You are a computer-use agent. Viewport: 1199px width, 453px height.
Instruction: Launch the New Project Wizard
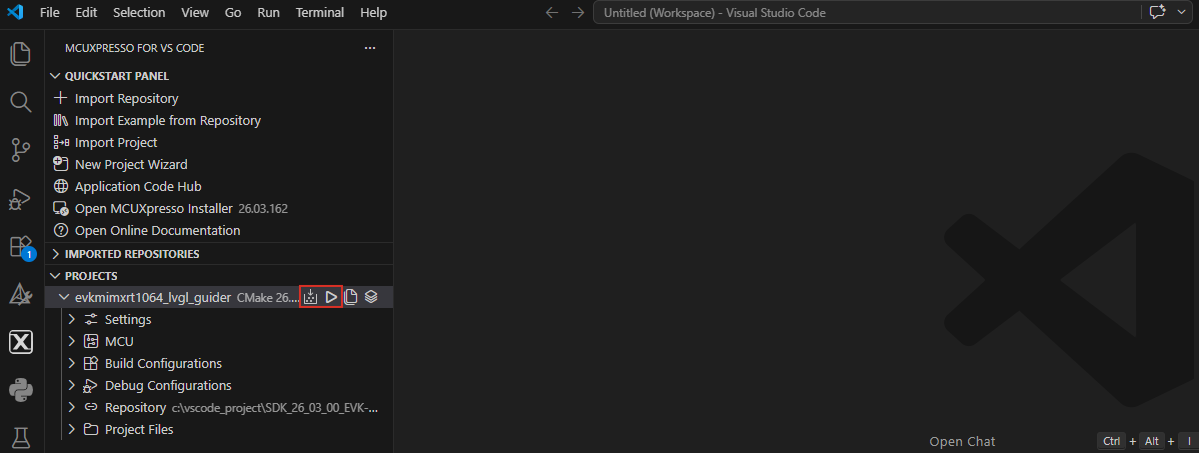[x=131, y=165]
